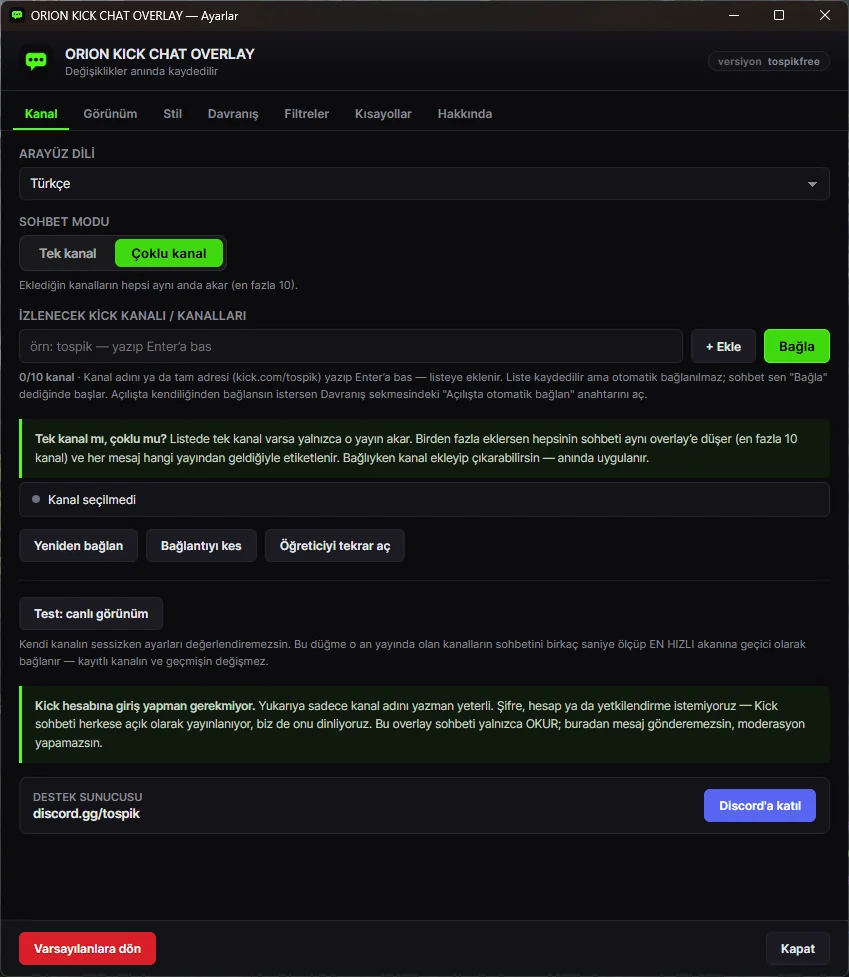This screenshot has width=849, height=977.
Task: Click the green Bağla button
Action: pyautogui.click(x=797, y=346)
